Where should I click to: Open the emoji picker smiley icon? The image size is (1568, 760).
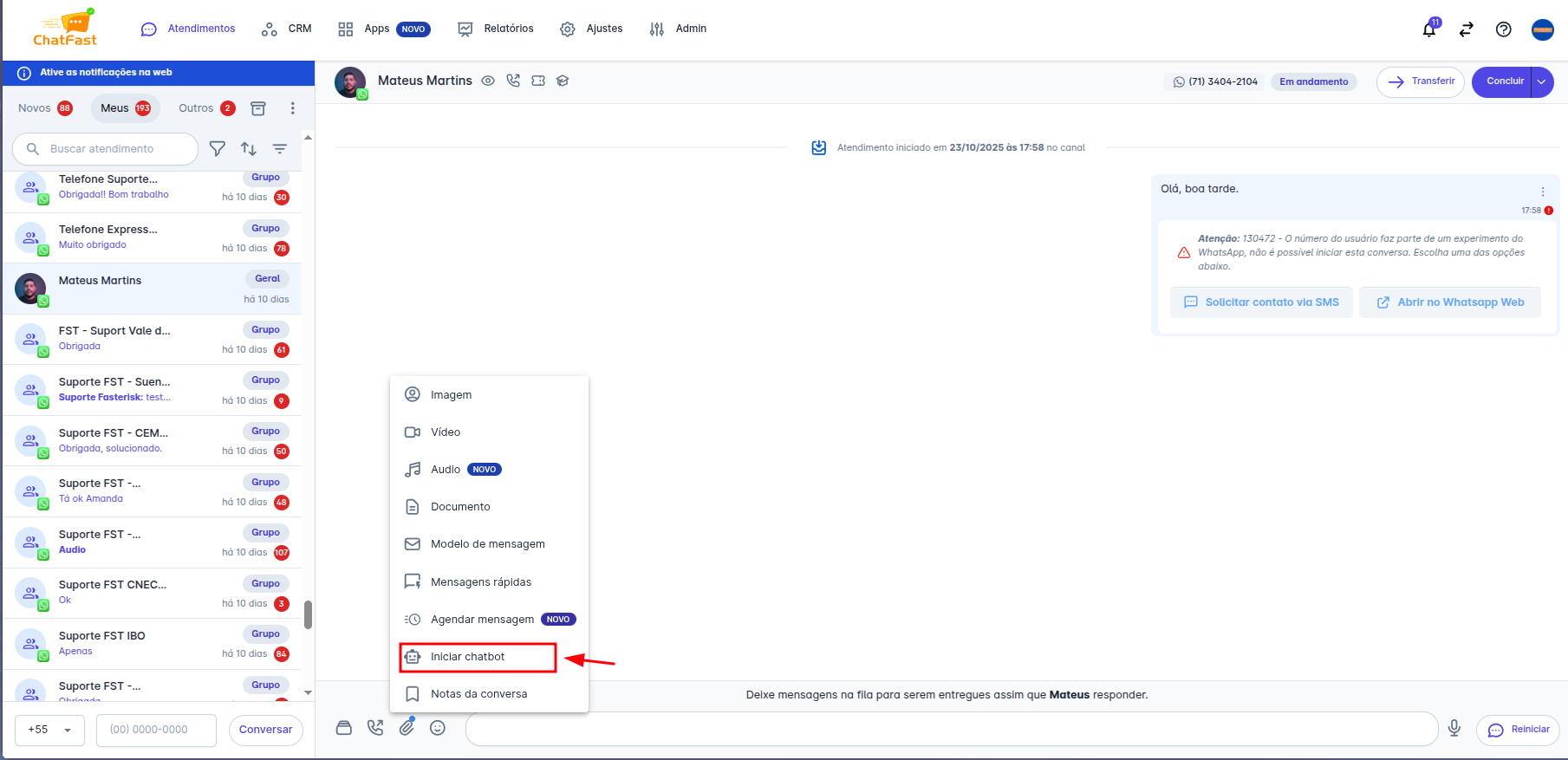point(438,728)
